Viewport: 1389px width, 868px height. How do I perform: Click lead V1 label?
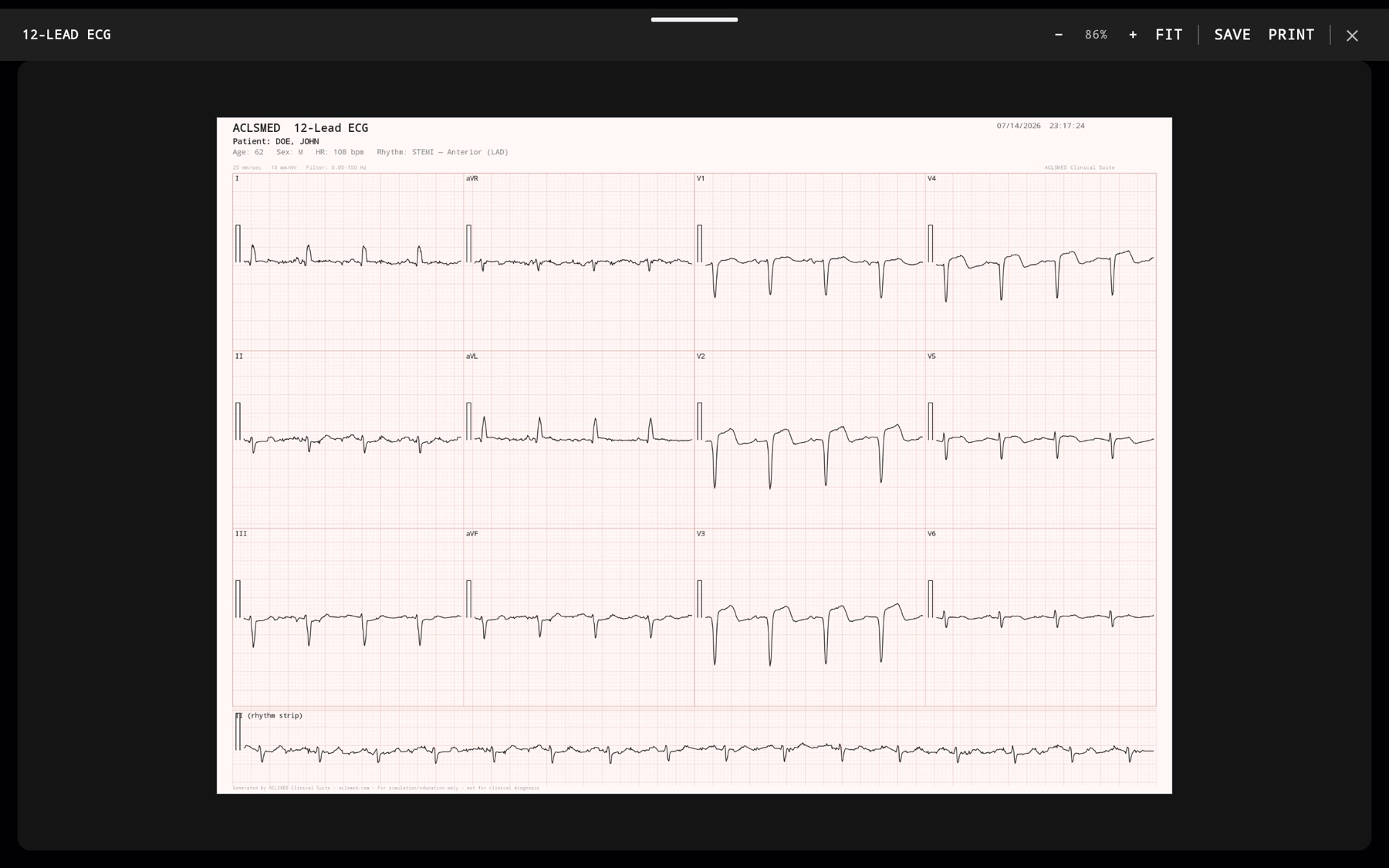(701, 178)
